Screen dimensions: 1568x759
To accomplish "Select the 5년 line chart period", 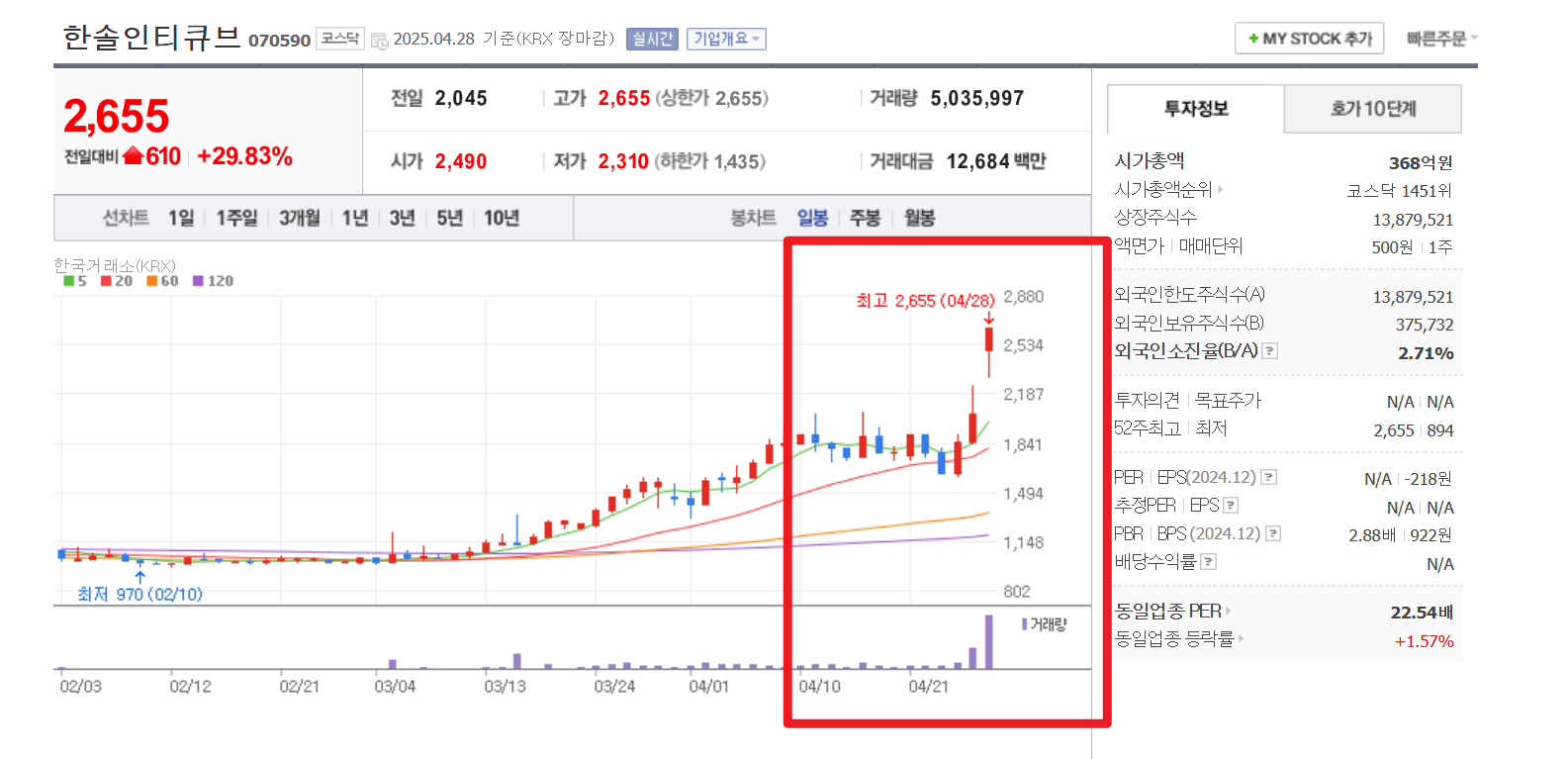I will point(449,218).
